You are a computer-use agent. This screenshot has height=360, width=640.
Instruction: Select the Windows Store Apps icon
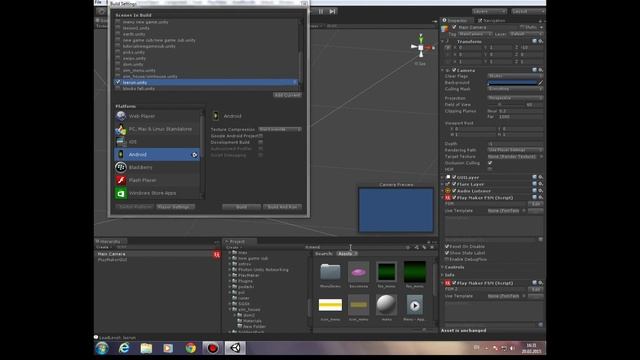click(121, 193)
